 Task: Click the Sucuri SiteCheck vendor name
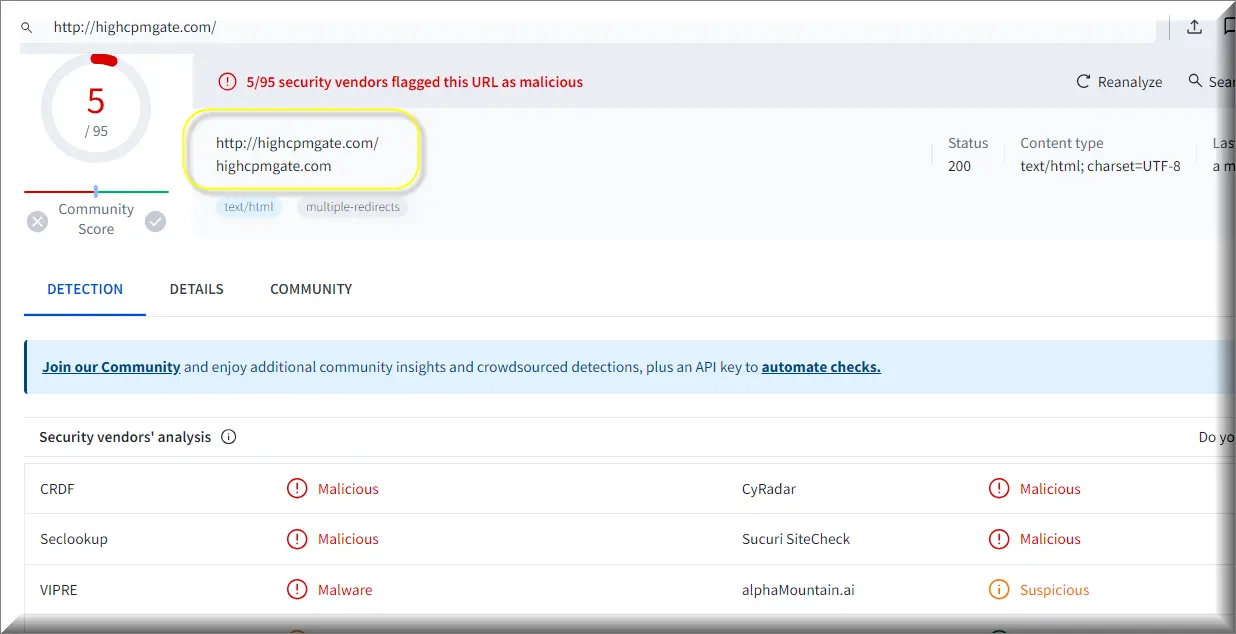pyautogui.click(x=796, y=539)
